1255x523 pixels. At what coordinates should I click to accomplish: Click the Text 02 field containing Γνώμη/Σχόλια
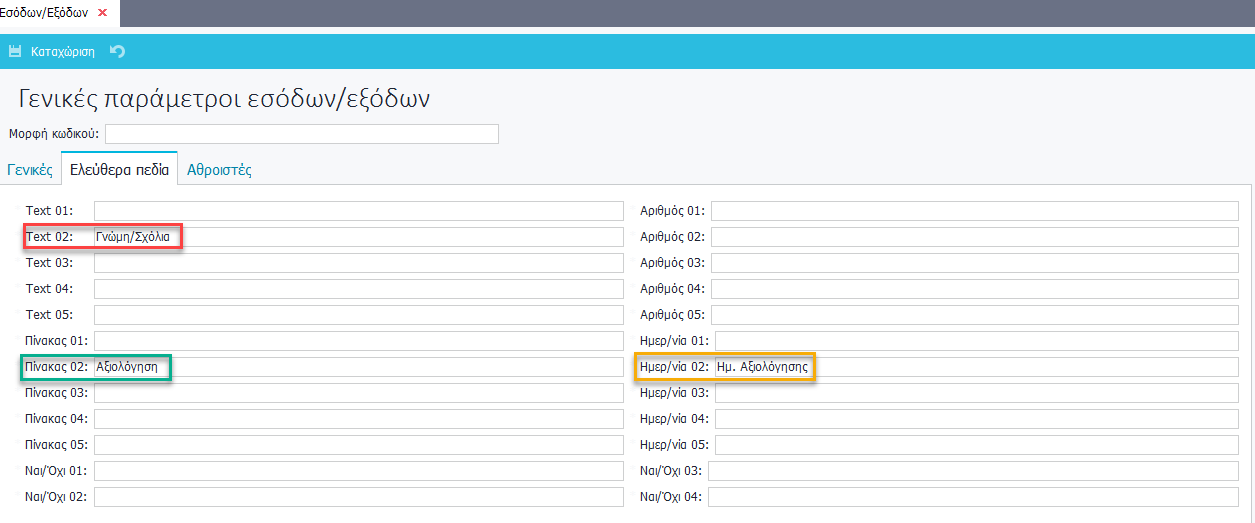point(358,237)
